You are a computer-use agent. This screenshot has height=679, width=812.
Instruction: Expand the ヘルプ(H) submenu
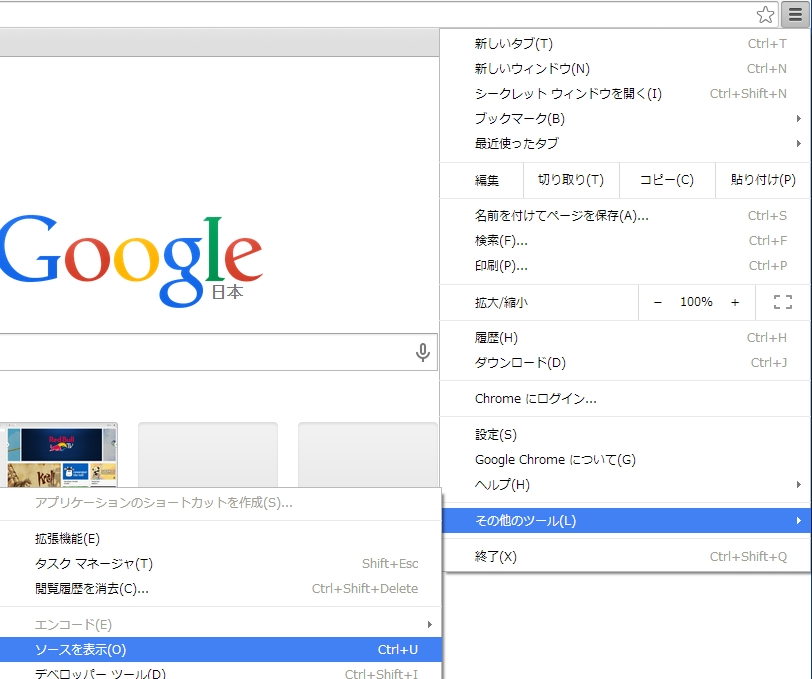(x=626, y=485)
